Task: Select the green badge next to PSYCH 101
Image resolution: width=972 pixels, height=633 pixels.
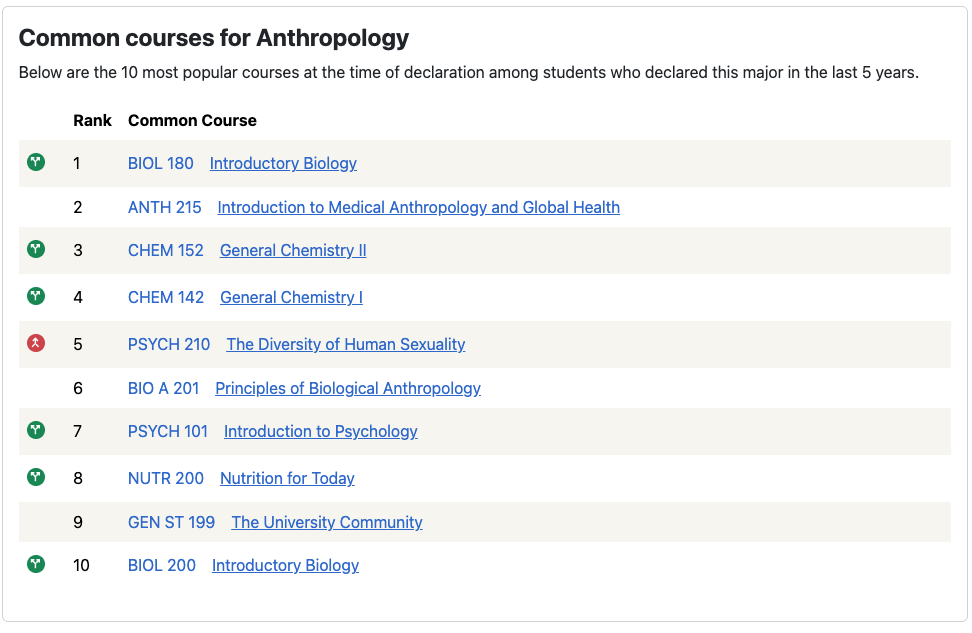Action: click(36, 430)
